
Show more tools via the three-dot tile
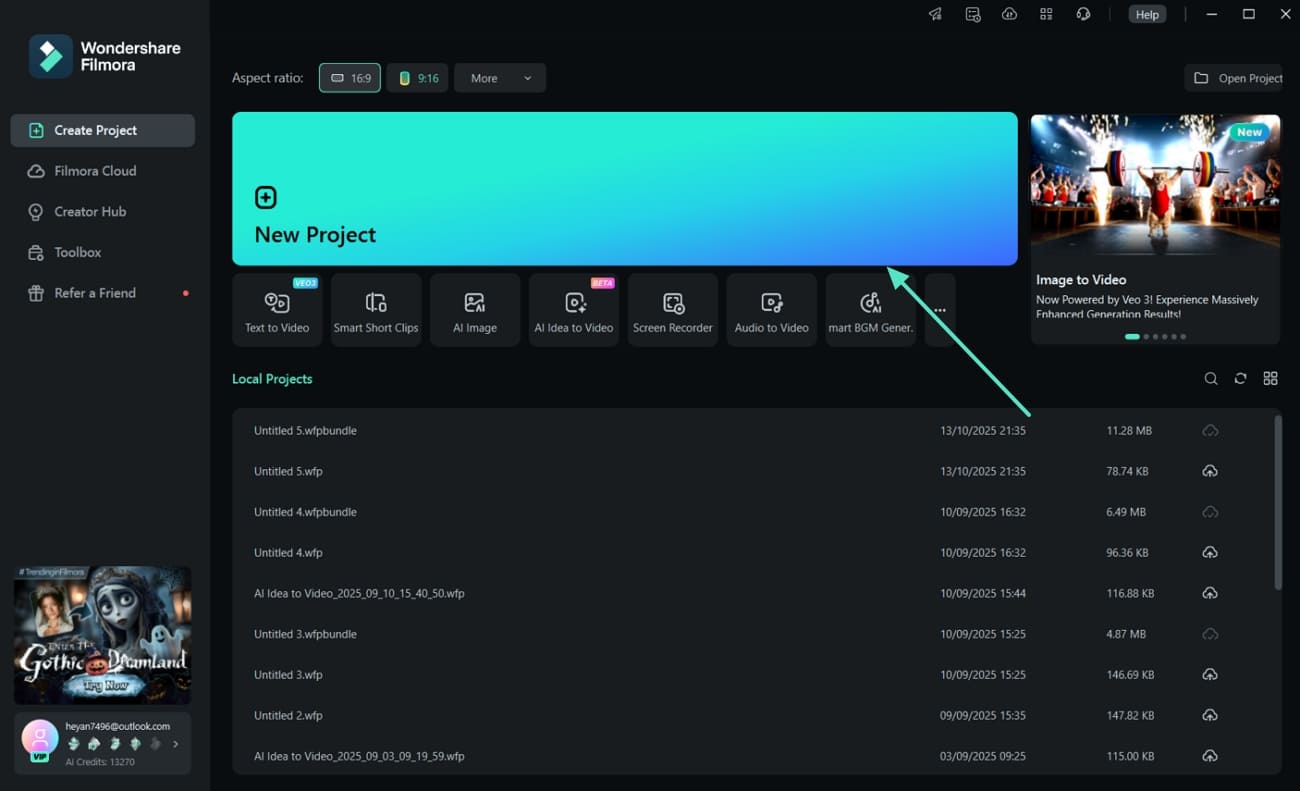940,310
